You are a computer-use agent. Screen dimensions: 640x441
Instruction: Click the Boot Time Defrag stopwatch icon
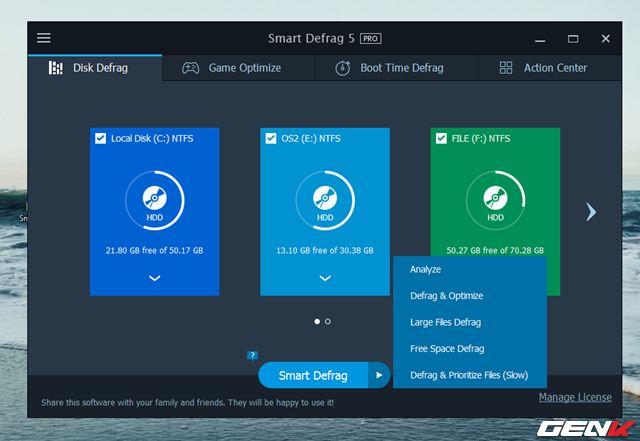coord(342,68)
